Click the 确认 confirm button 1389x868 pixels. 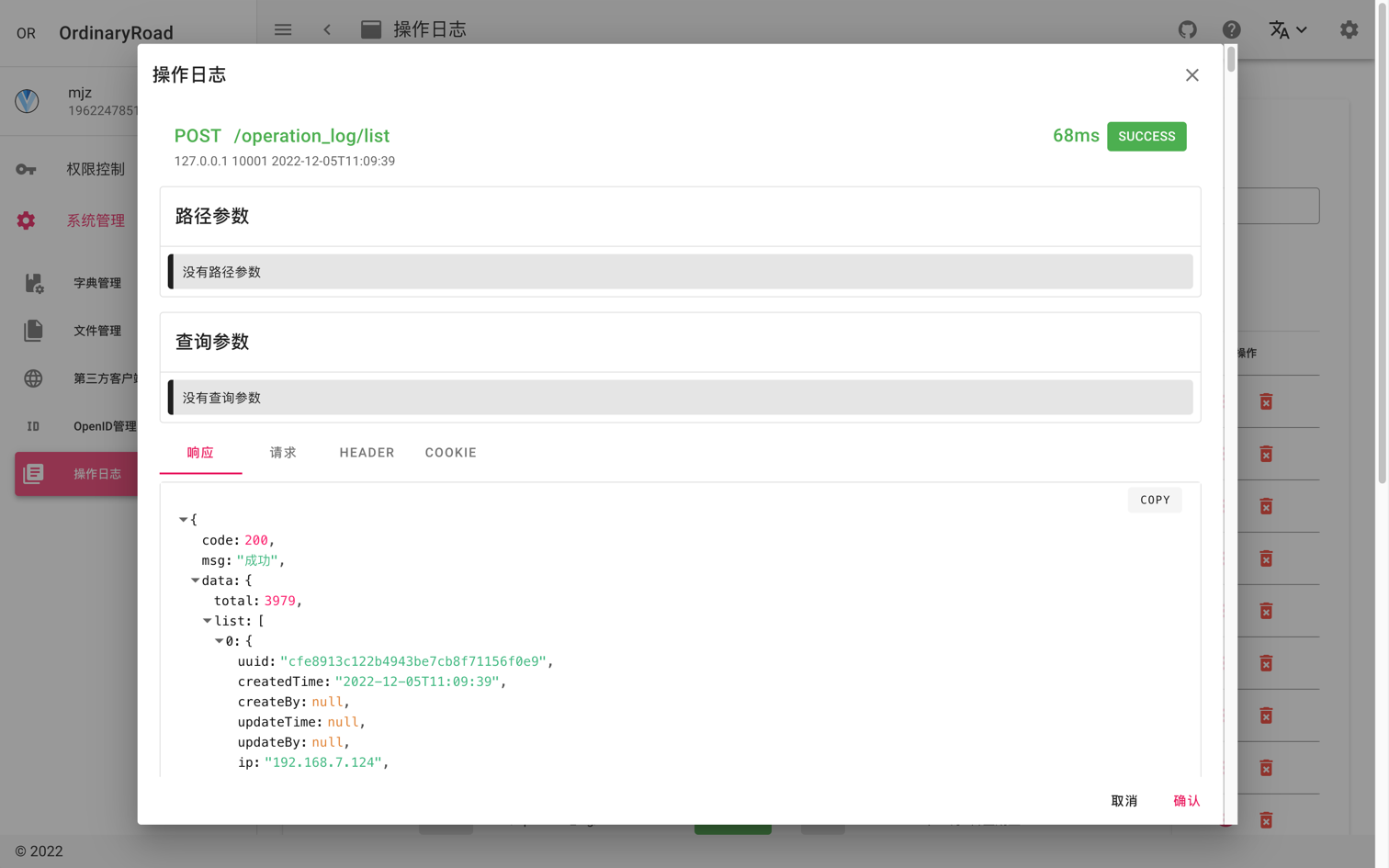point(1186,801)
